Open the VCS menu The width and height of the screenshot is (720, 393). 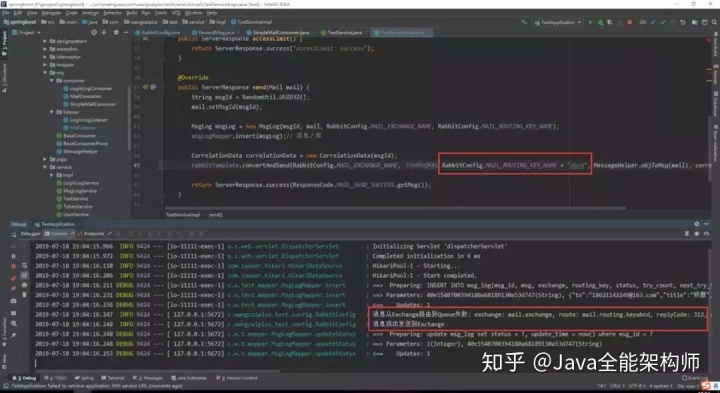click(x=176, y=13)
